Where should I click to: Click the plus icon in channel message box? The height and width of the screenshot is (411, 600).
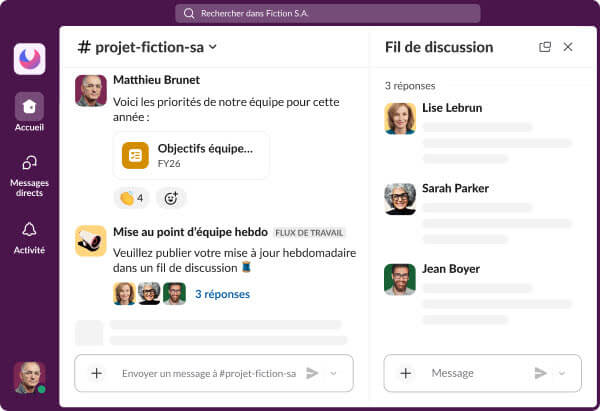[96, 373]
